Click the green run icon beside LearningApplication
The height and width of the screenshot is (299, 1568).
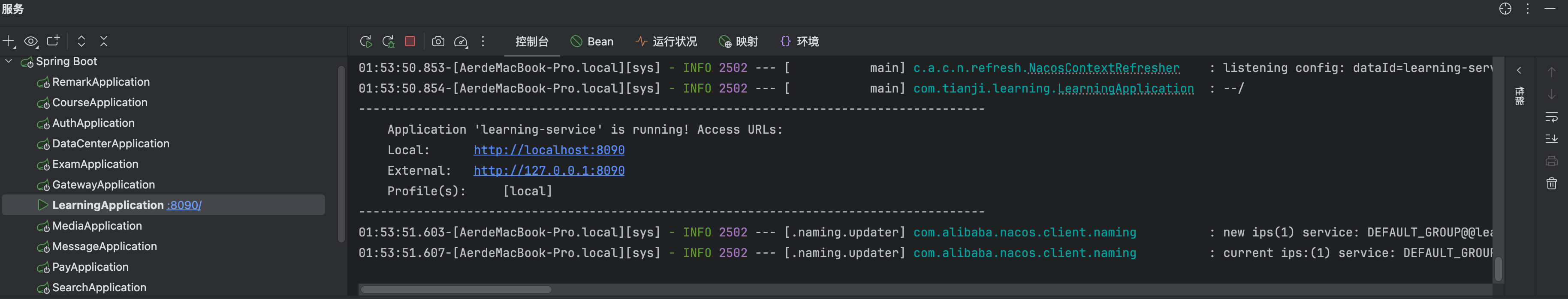pos(43,206)
